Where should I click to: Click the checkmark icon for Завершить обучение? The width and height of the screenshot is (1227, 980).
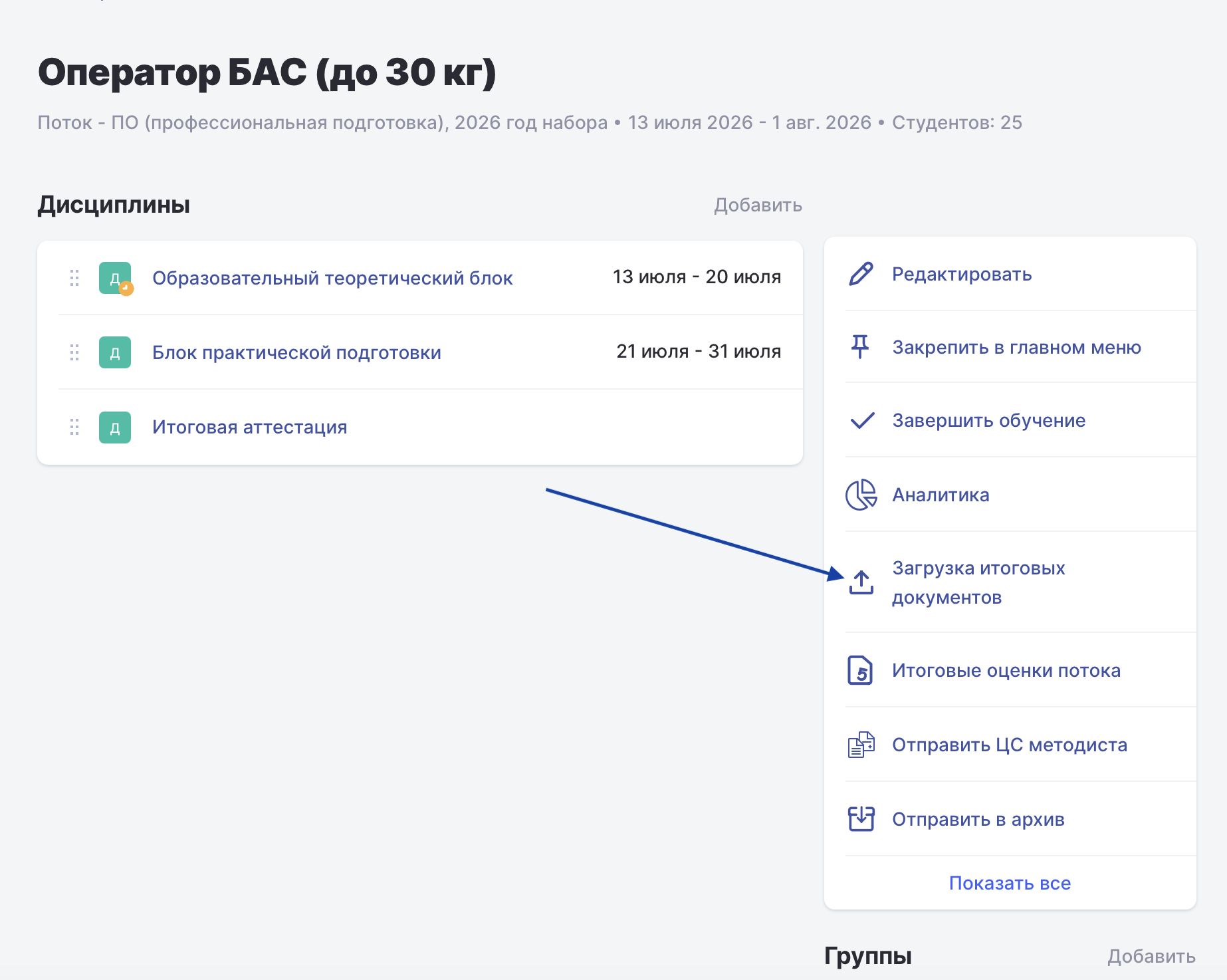pos(862,421)
